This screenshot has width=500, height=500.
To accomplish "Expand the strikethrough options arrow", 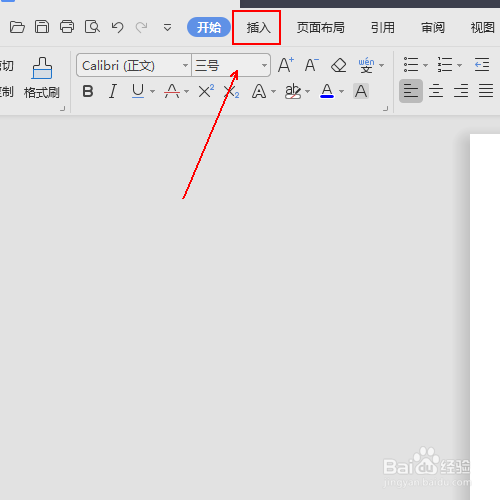I will (x=187, y=91).
